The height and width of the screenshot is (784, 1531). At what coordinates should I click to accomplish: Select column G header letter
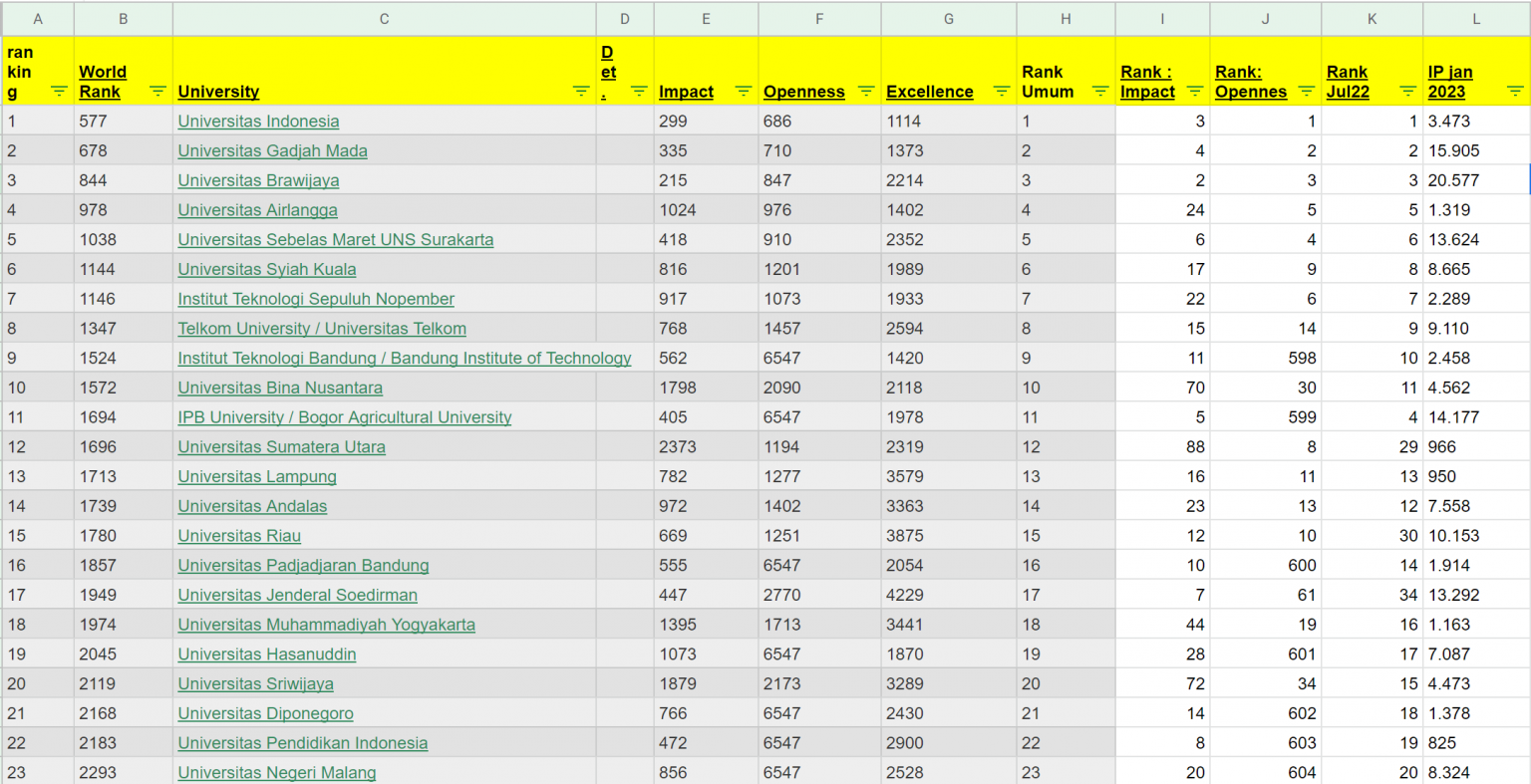point(948,19)
